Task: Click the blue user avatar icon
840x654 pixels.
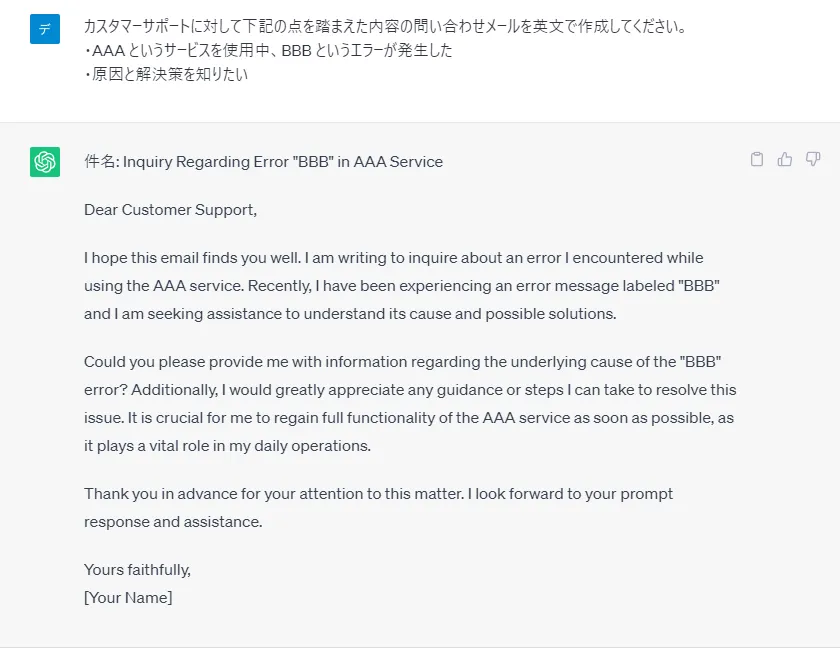Action: click(x=45, y=29)
